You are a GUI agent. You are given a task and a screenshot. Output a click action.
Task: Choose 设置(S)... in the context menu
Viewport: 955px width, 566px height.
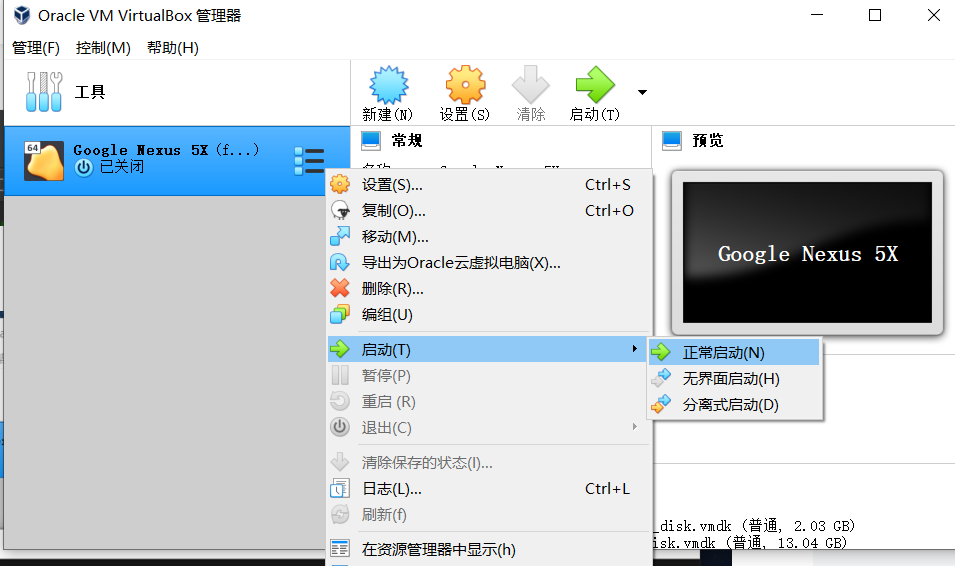pos(490,185)
